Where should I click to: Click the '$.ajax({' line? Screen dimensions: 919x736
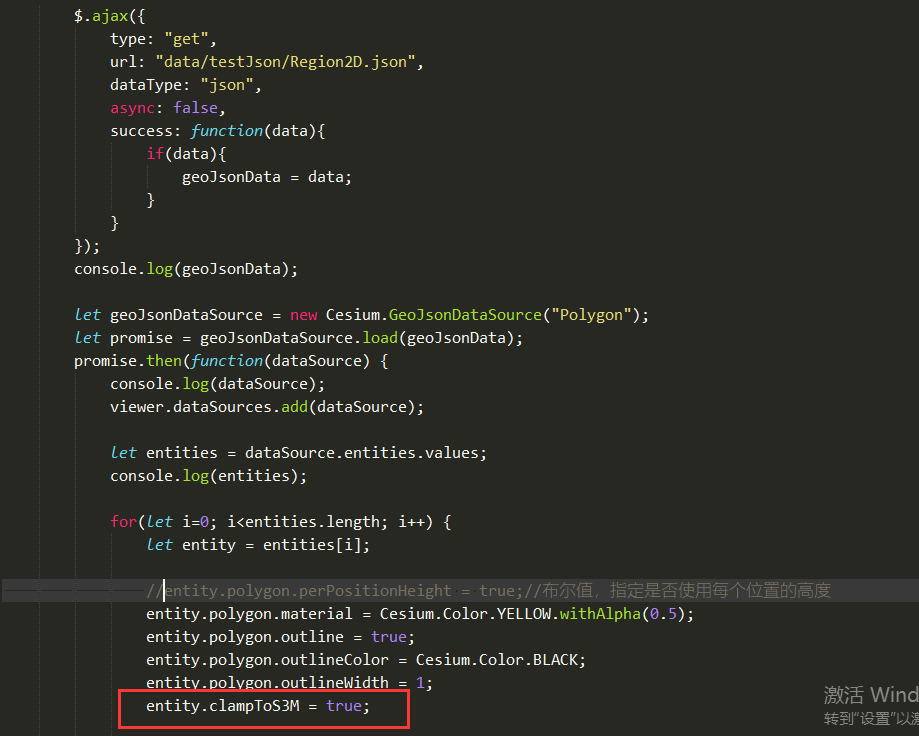pyautogui.click(x=109, y=16)
